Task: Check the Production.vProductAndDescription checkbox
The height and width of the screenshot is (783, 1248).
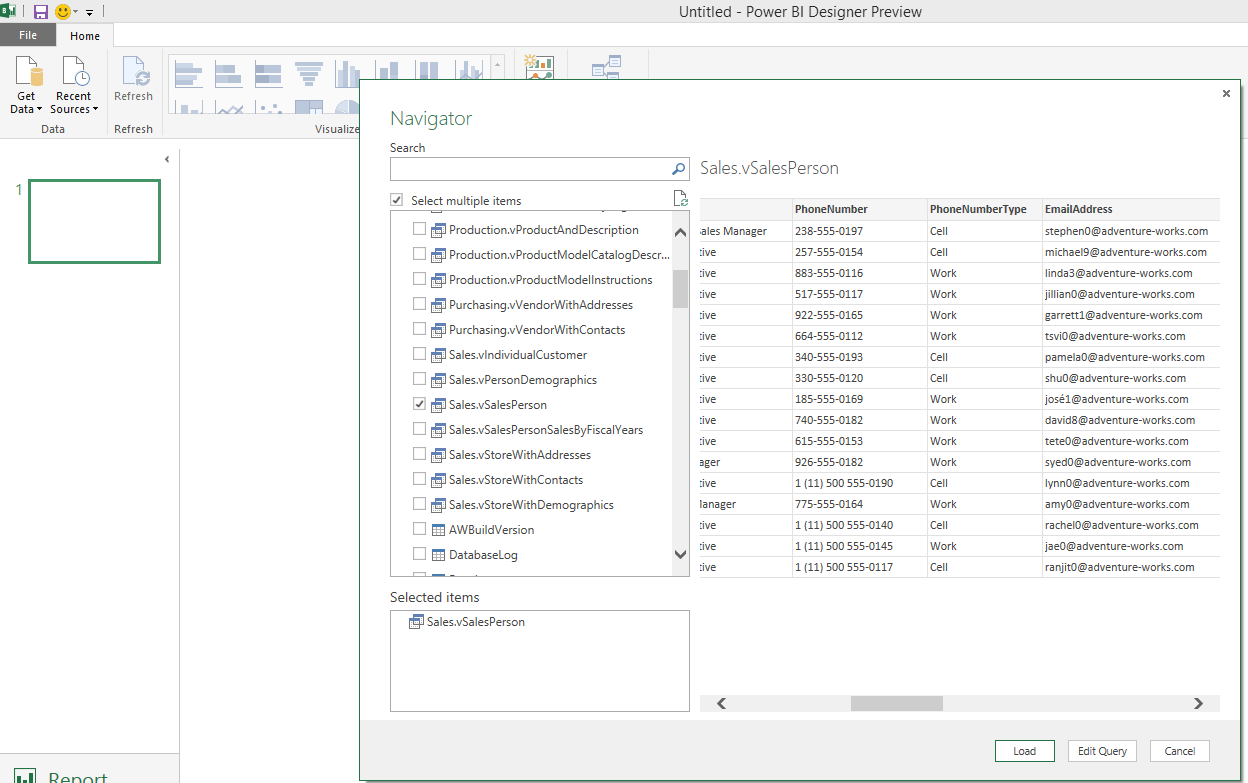Action: tap(419, 230)
